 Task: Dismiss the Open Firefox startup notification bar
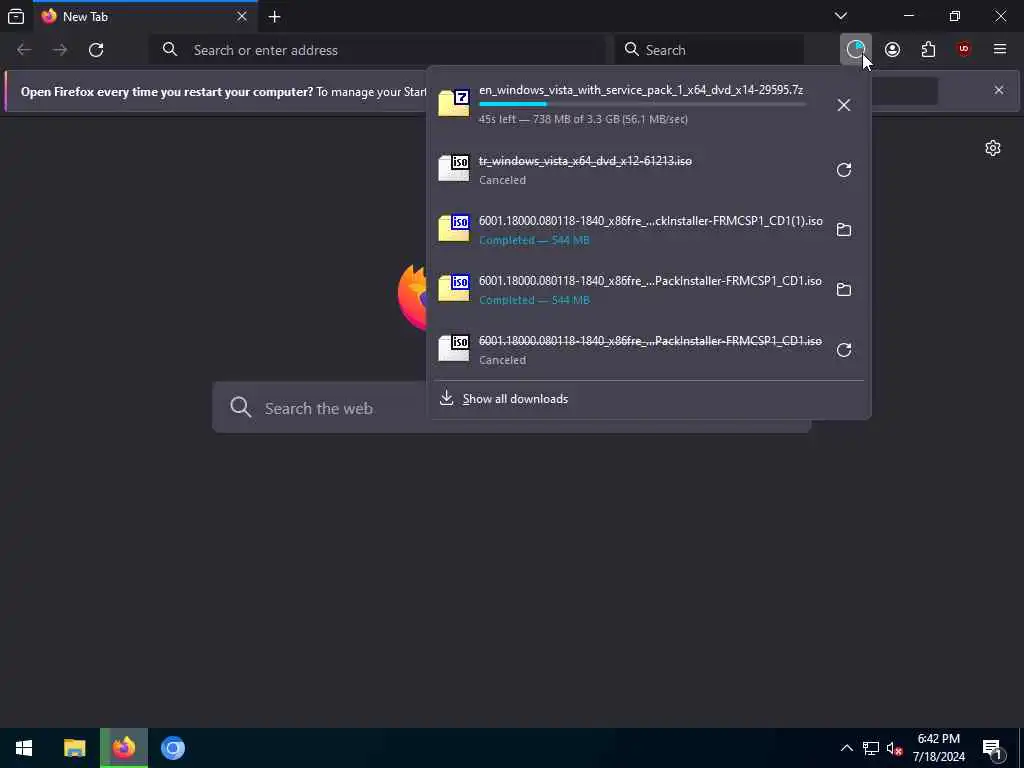pyautogui.click(x=999, y=90)
